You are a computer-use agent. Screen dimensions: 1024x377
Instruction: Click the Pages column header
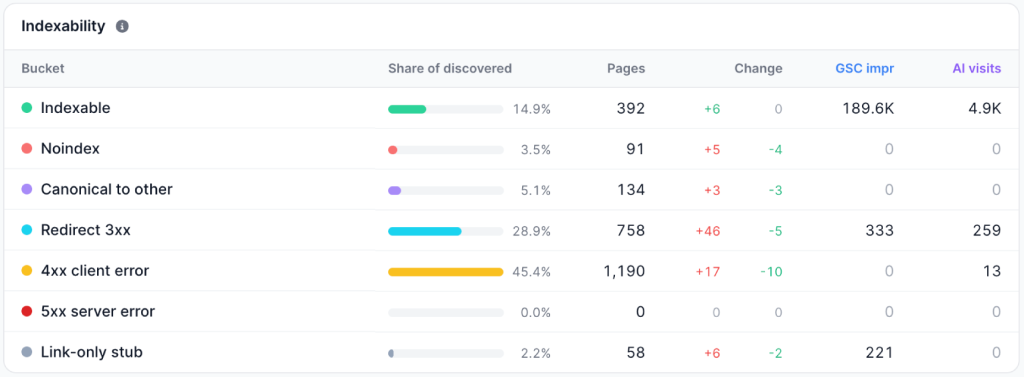tap(626, 69)
